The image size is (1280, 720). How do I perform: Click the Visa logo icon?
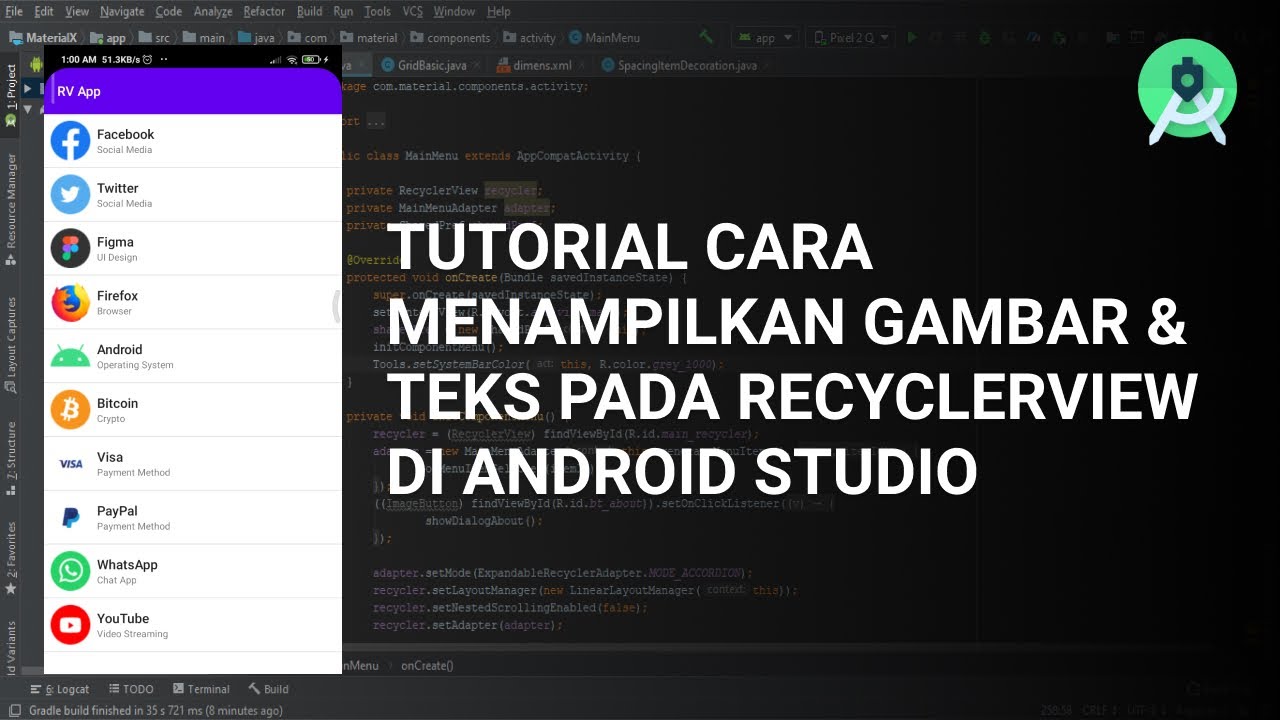tap(70, 464)
